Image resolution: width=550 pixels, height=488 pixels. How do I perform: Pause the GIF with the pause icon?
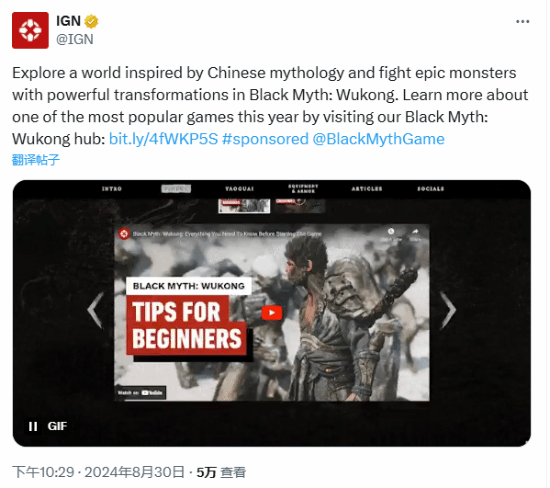tap(33, 427)
